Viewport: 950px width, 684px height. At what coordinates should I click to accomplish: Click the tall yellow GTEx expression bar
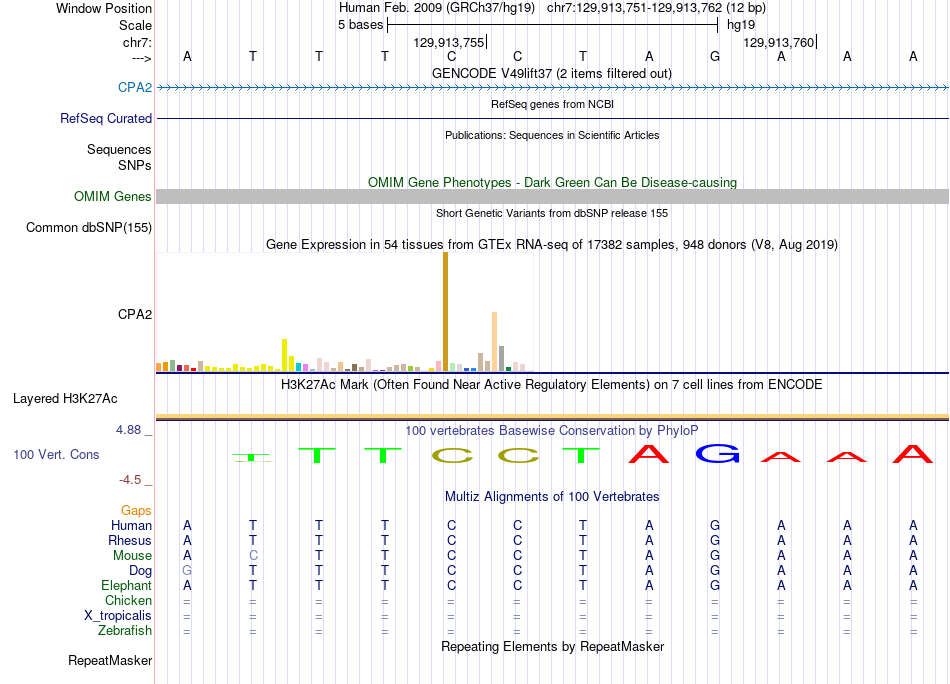[285, 354]
